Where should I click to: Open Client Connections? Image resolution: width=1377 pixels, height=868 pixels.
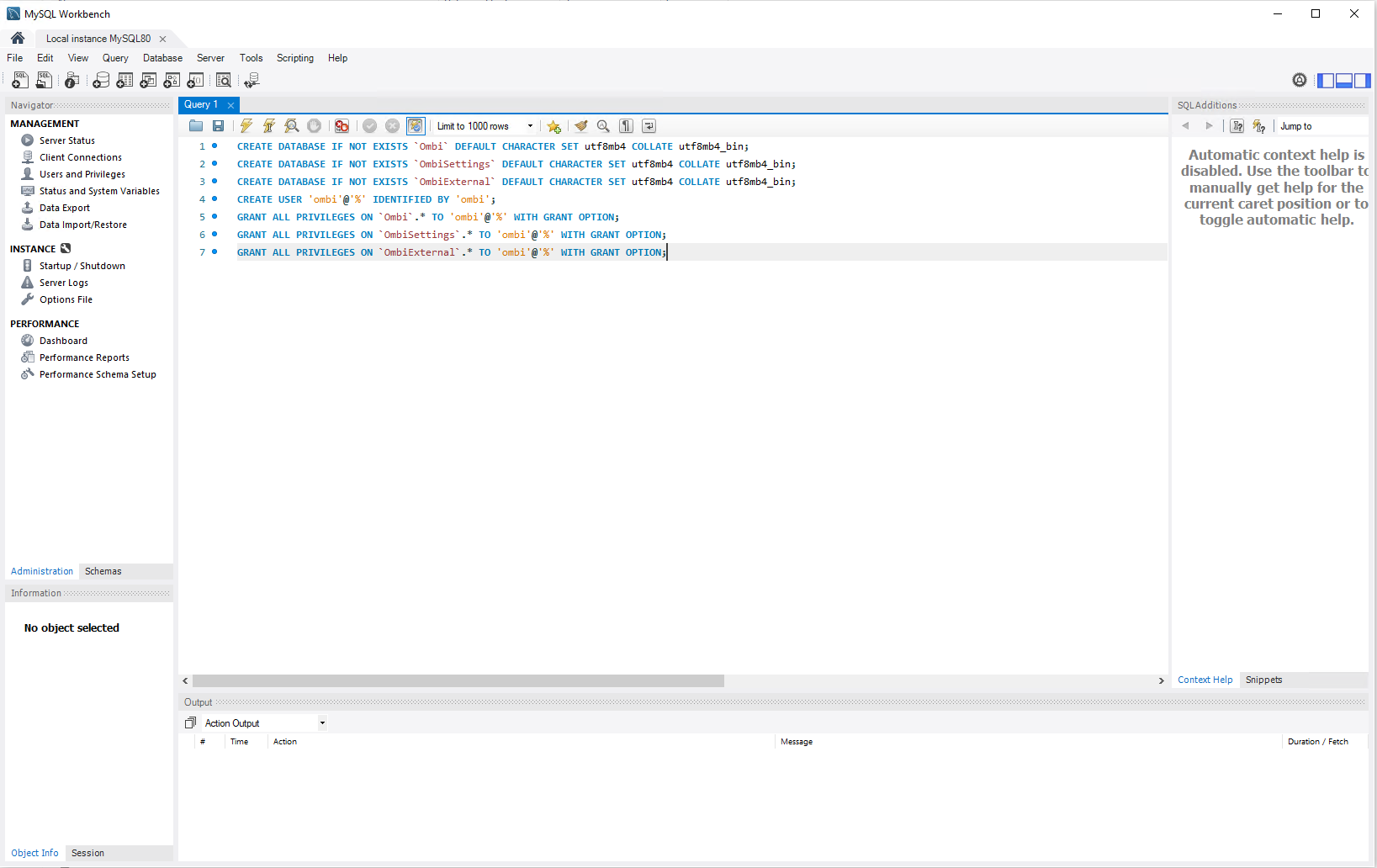tap(81, 157)
